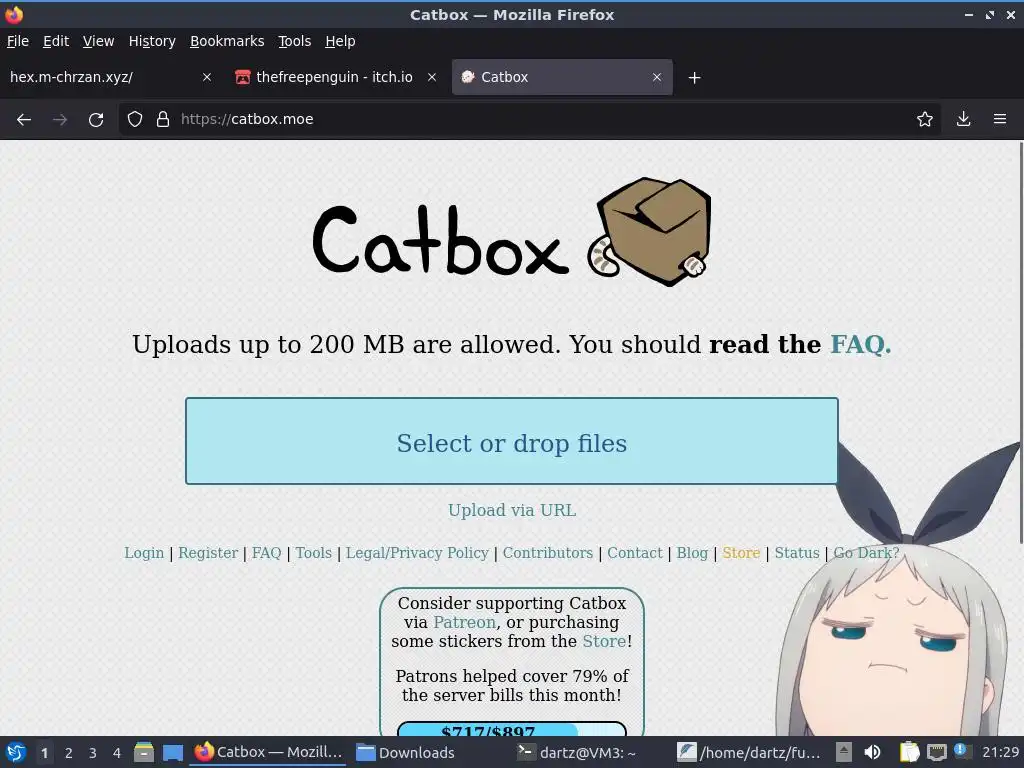The height and width of the screenshot is (768, 1024).
Task: Bookmark this page with the star icon
Action: coord(925,120)
